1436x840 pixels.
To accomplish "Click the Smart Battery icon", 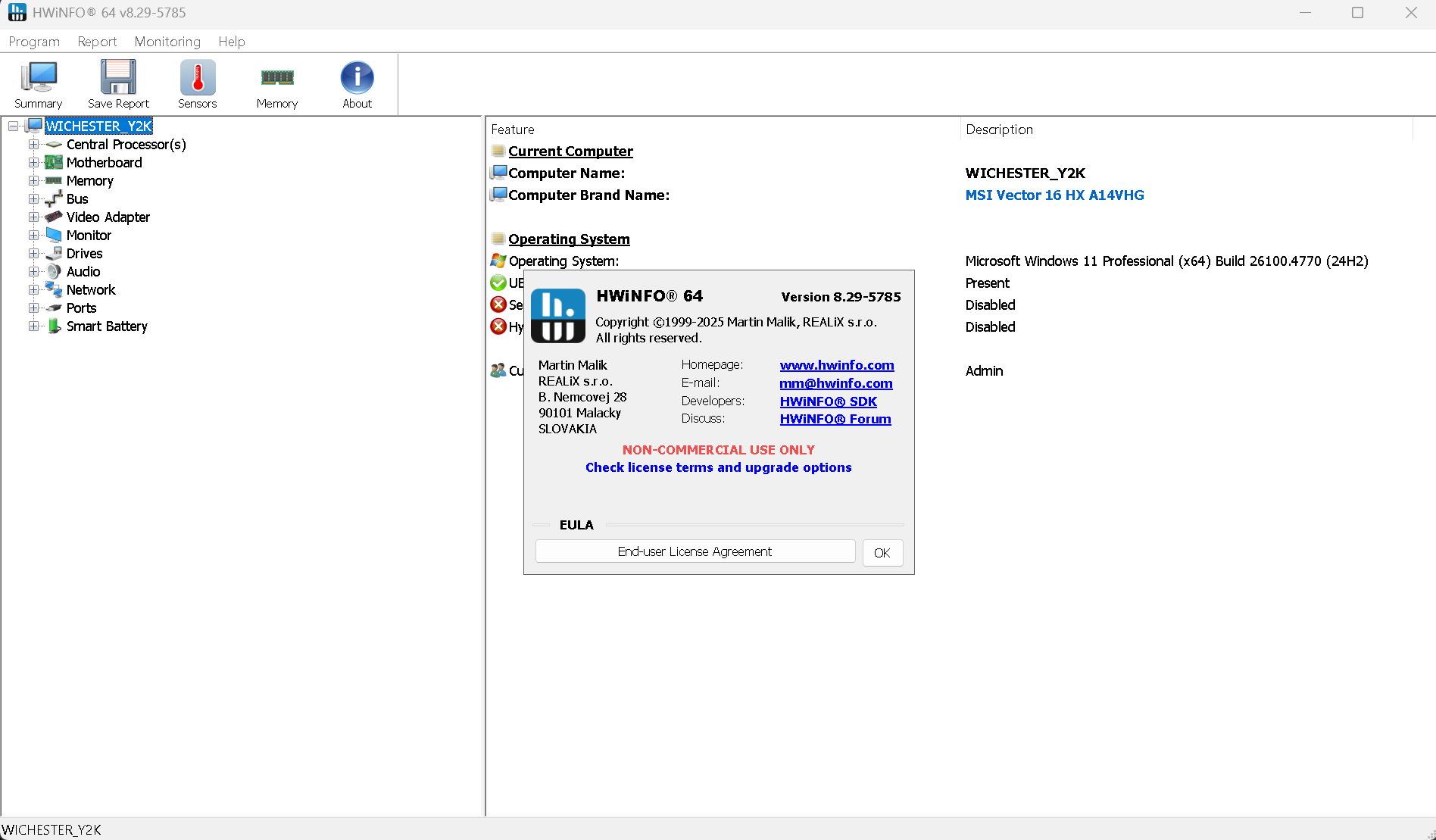I will pos(54,326).
